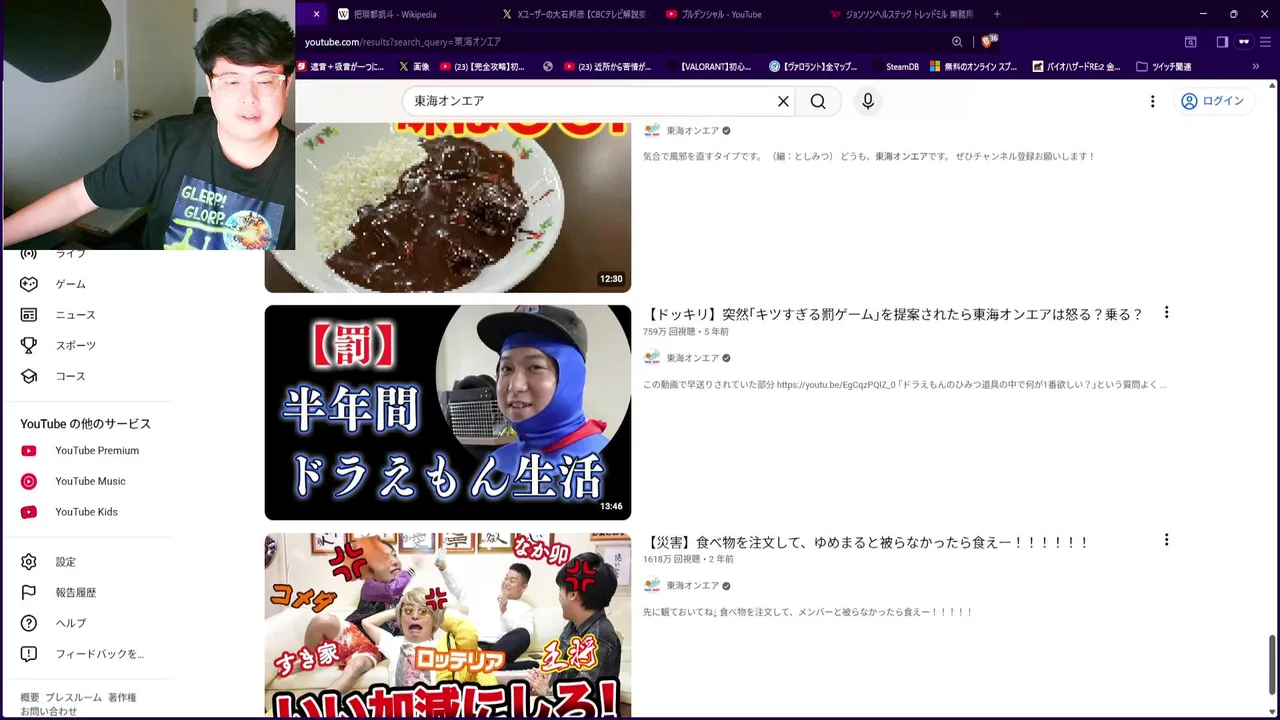Viewport: 1280px width, 720px height.
Task: Clear the YouTube search box text
Action: coord(783,101)
